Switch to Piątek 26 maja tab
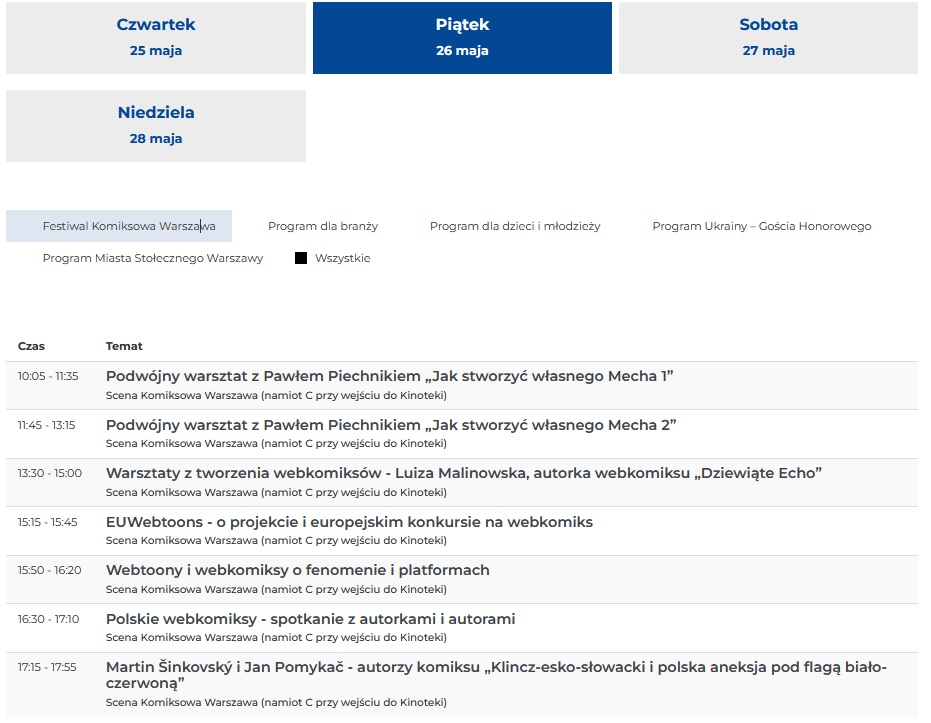The image size is (931, 723). click(462, 38)
